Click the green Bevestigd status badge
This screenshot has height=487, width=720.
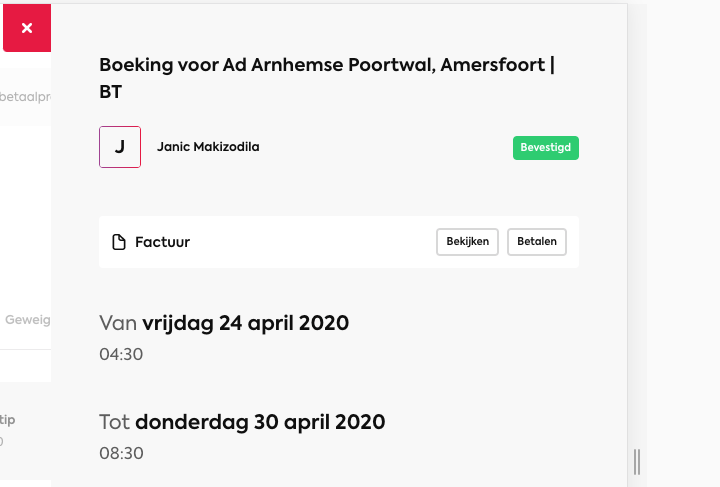546,148
